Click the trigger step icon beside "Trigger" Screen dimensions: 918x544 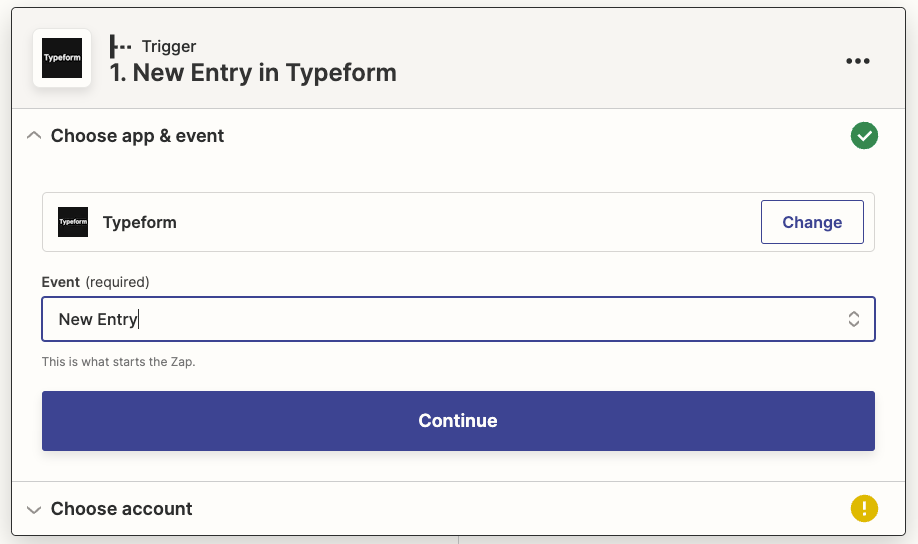tap(121, 46)
